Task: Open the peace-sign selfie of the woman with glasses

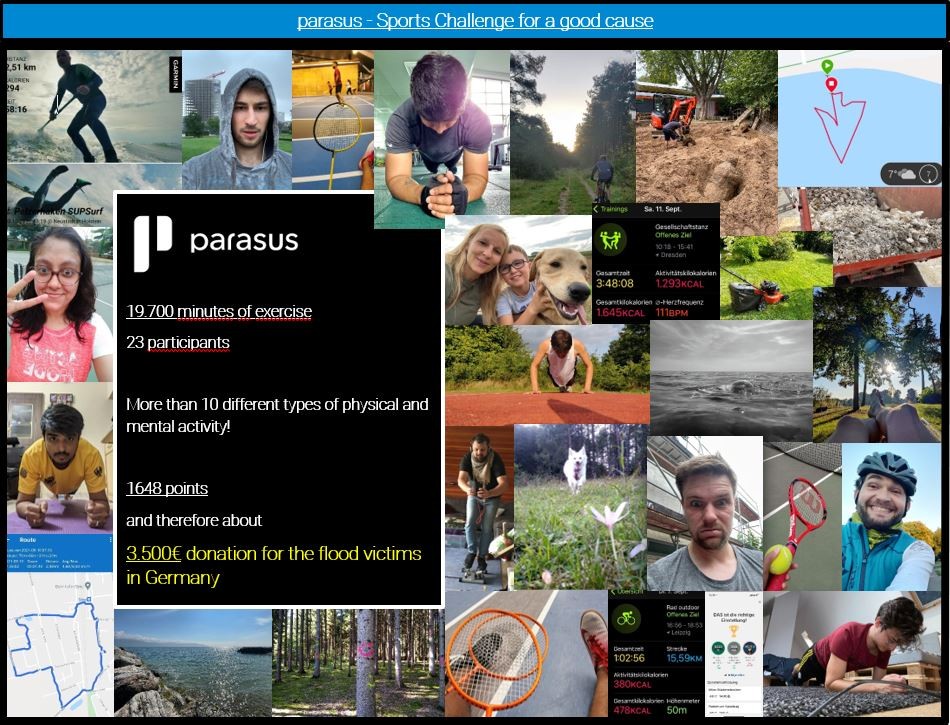Action: [x=60, y=305]
